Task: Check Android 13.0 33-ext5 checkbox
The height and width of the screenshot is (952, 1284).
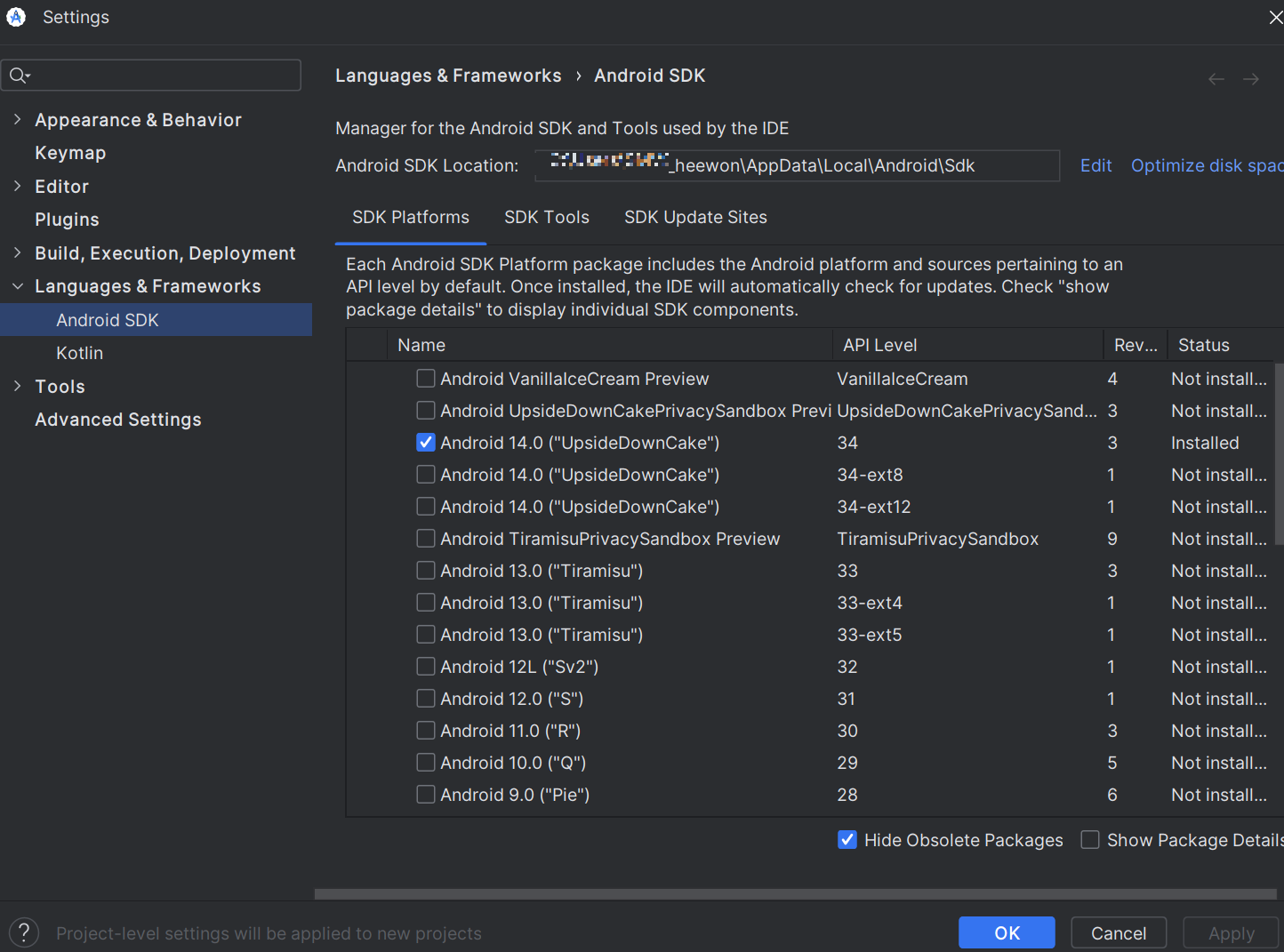Action: point(426,635)
